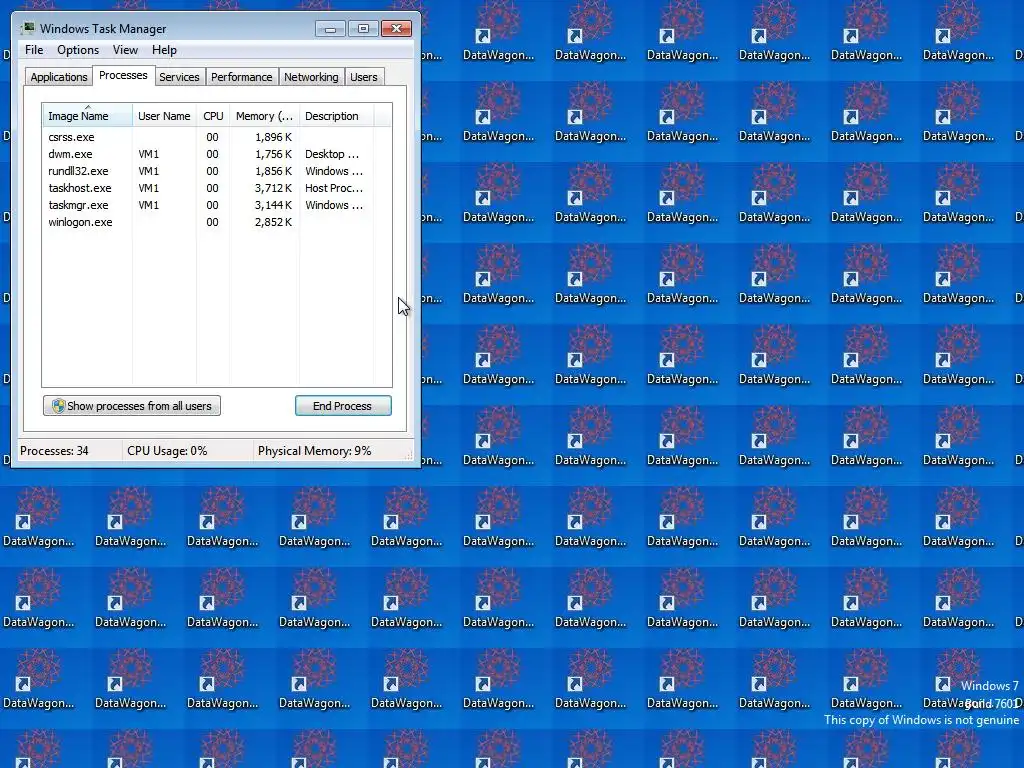Click the 2,852 K memory value
This screenshot has height=768, width=1024.
pyautogui.click(x=273, y=222)
